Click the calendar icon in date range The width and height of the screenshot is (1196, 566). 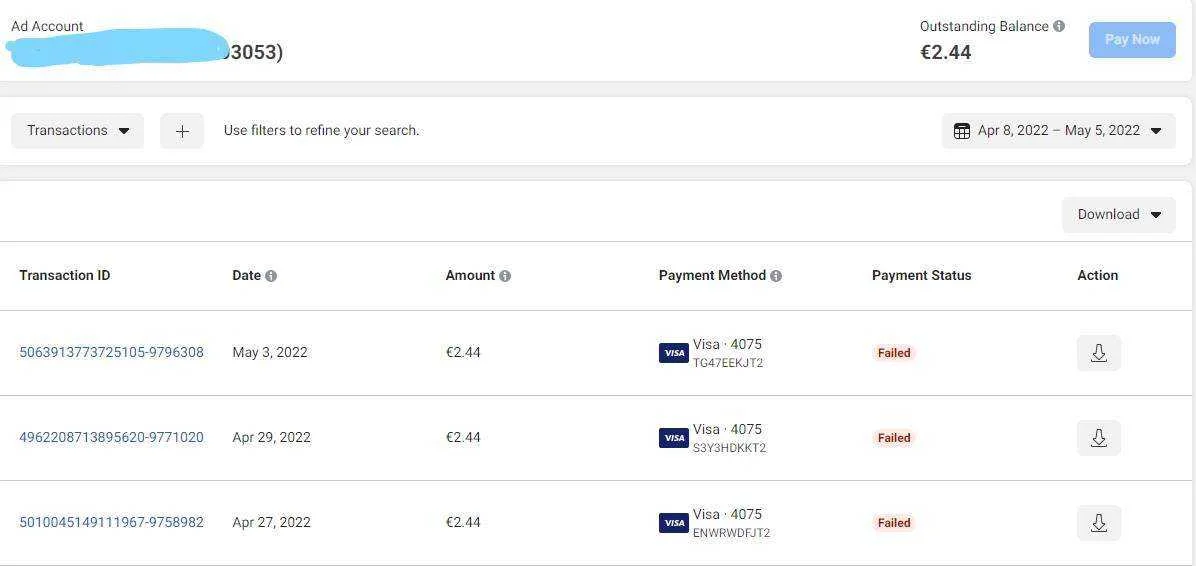[x=962, y=131]
